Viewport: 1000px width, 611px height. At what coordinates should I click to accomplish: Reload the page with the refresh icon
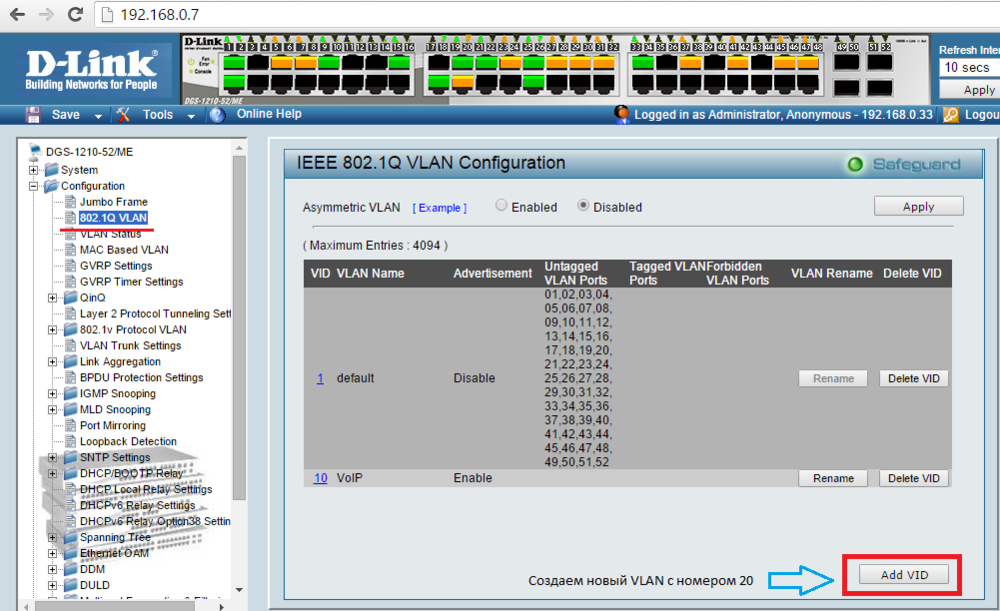pyautogui.click(x=75, y=15)
